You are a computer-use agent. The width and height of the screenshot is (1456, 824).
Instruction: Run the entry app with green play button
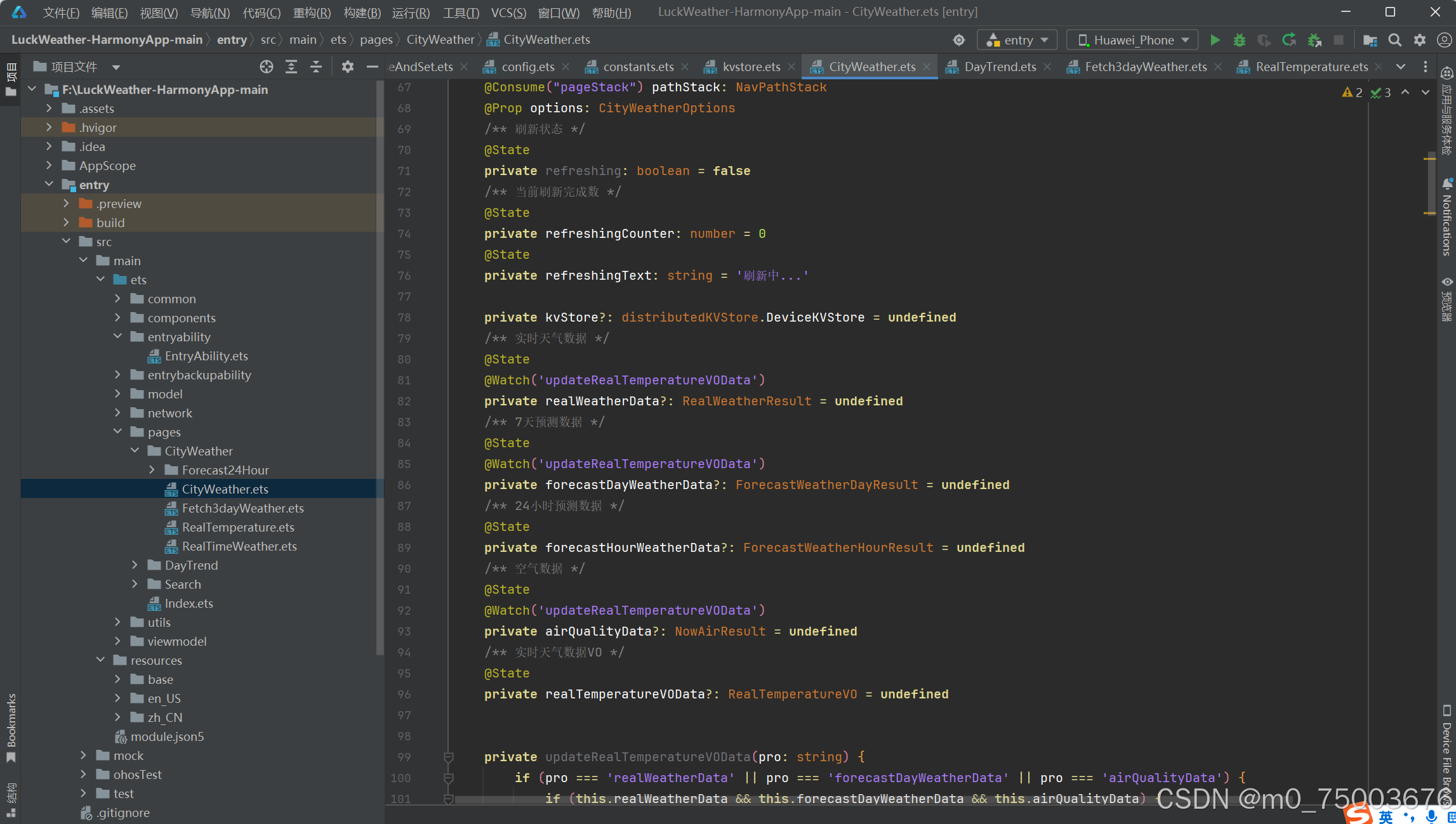point(1214,40)
